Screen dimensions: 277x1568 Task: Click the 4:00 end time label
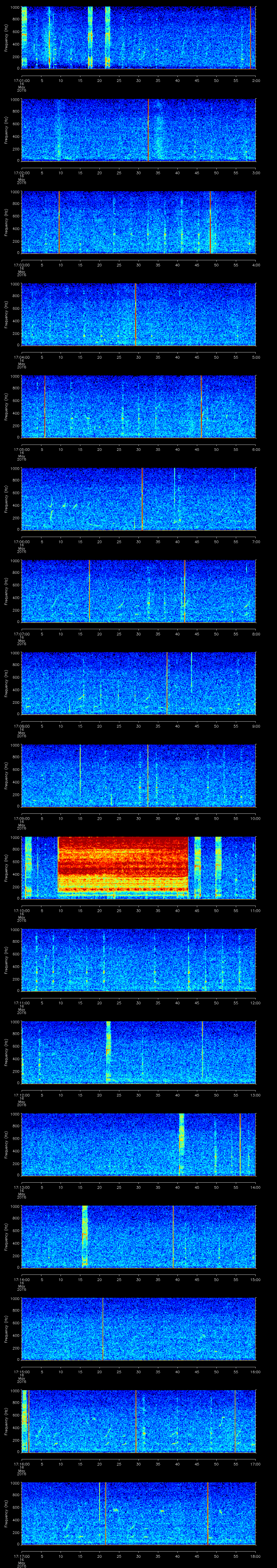[x=256, y=265]
